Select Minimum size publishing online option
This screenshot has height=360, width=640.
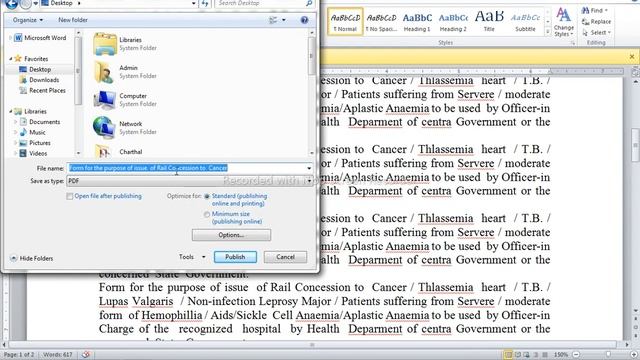207,214
